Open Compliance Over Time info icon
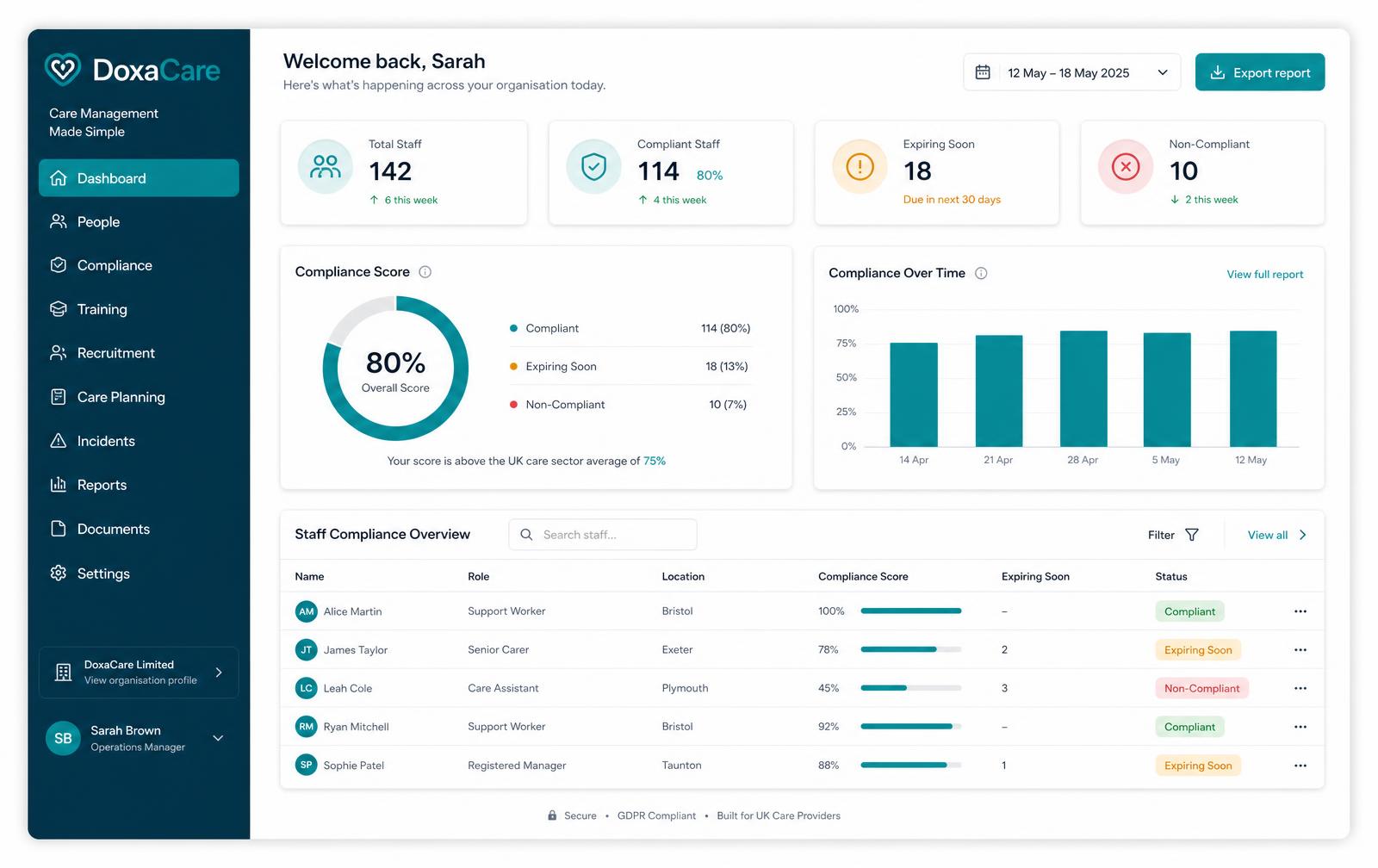The image size is (1378, 868). 981,273
